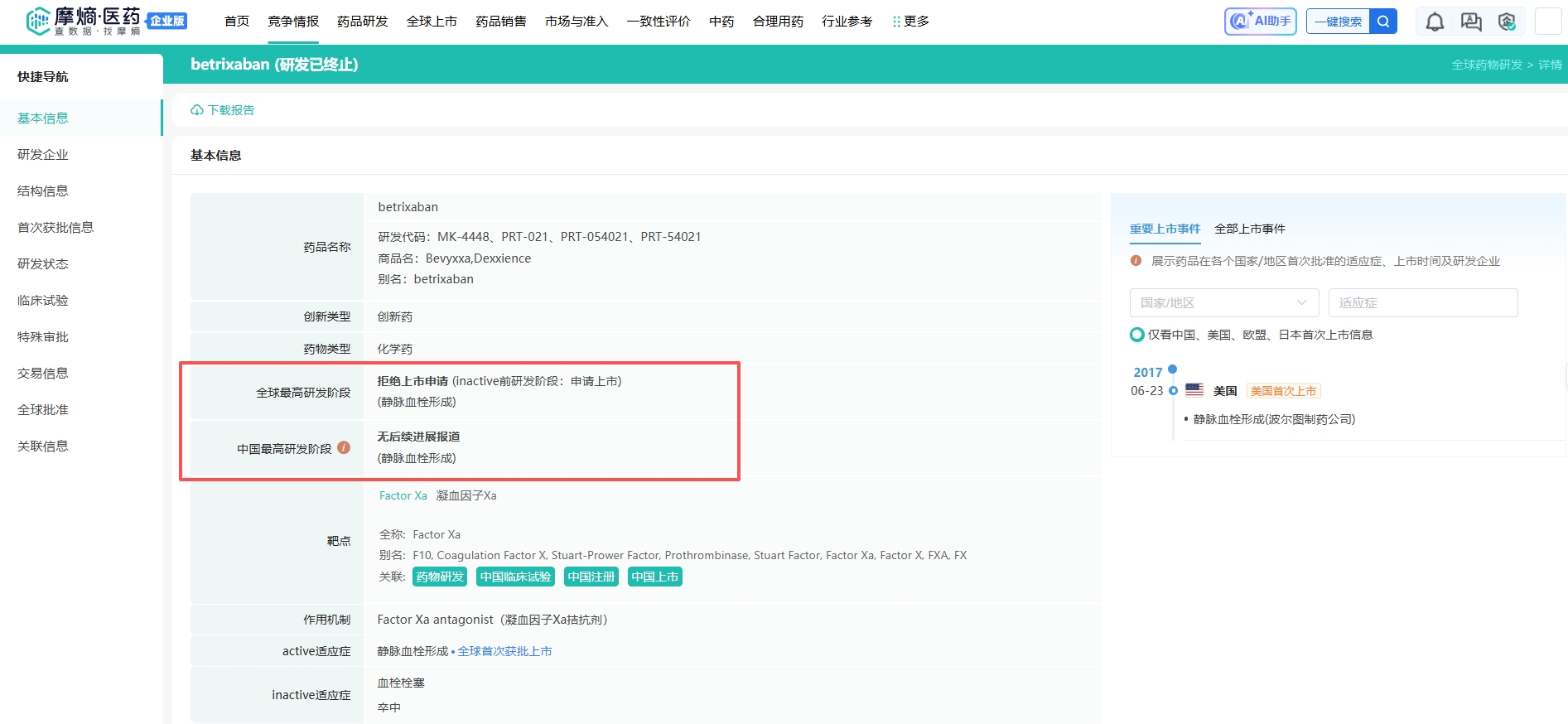Switch to 全部上市事件 tab
1568x724 pixels.
click(1249, 229)
